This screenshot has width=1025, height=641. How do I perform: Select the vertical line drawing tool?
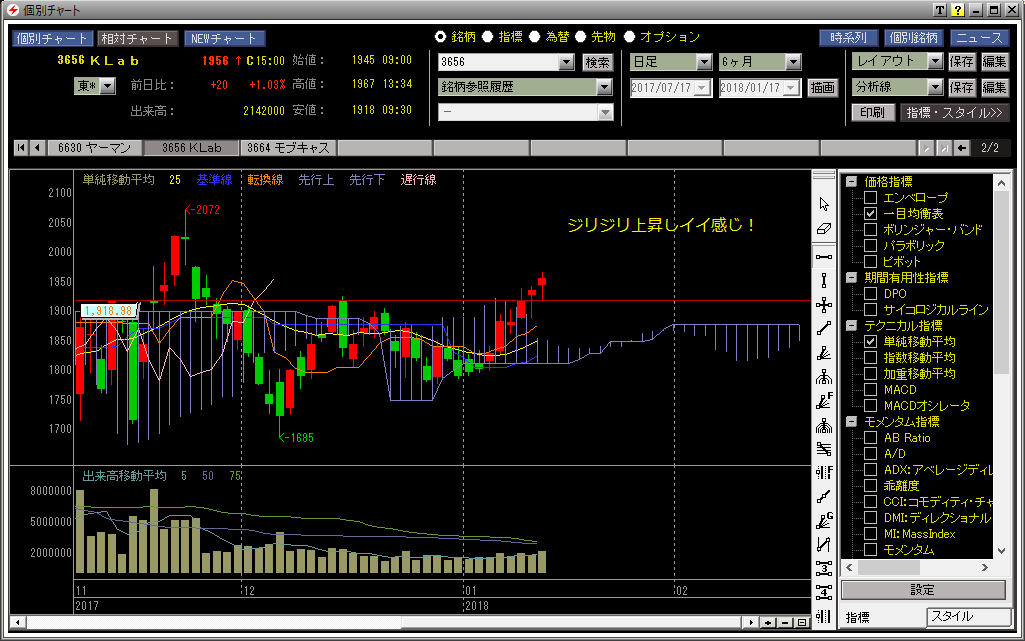coord(824,281)
